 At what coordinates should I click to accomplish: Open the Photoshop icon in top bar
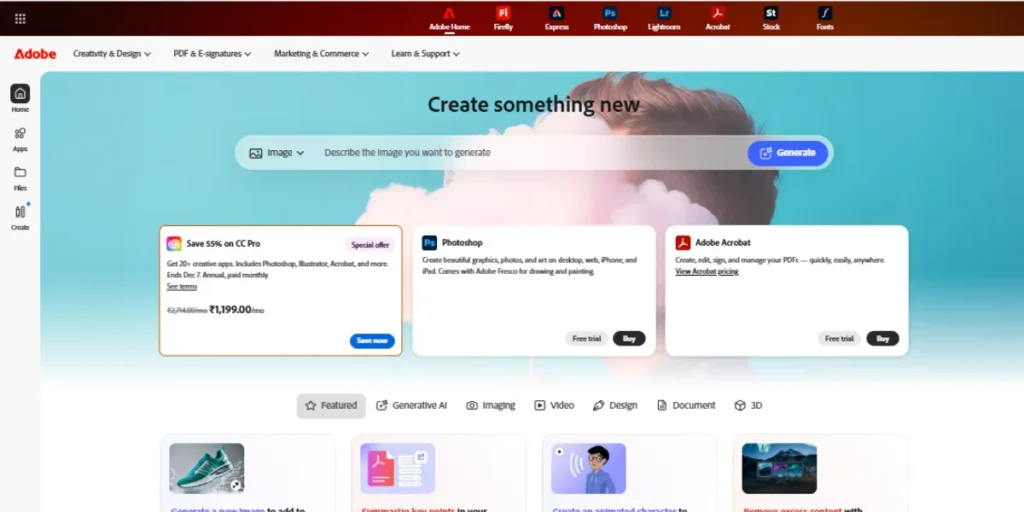pyautogui.click(x=610, y=17)
